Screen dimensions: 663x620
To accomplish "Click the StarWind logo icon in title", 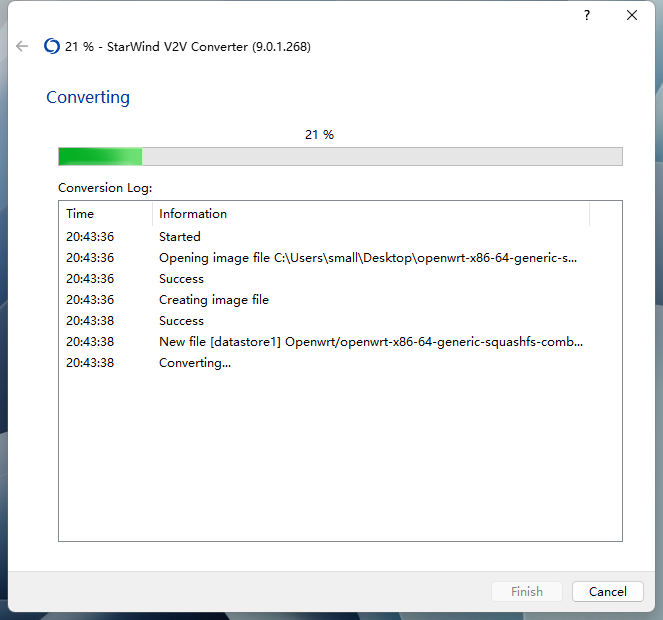I will click(x=52, y=46).
